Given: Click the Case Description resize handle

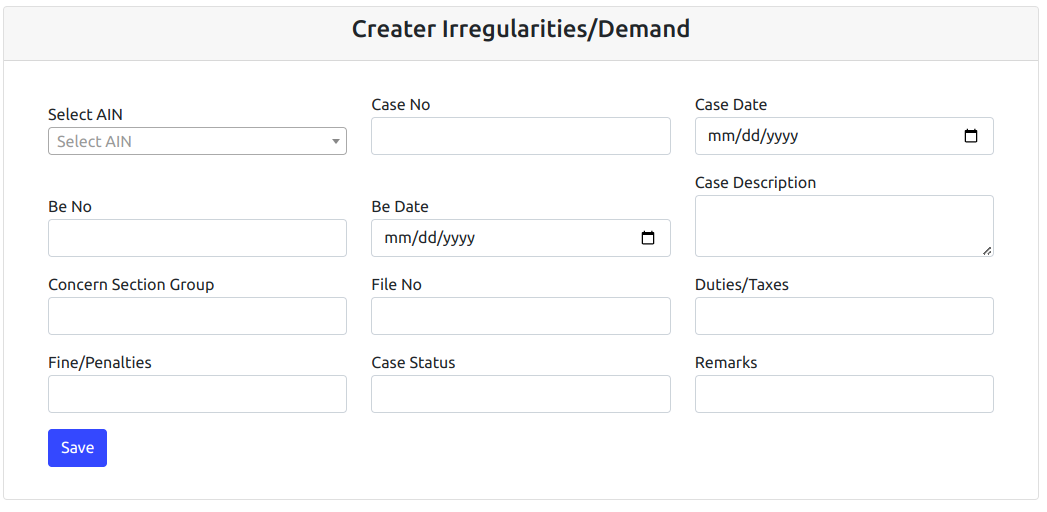Looking at the screenshot, I should click(x=986, y=250).
